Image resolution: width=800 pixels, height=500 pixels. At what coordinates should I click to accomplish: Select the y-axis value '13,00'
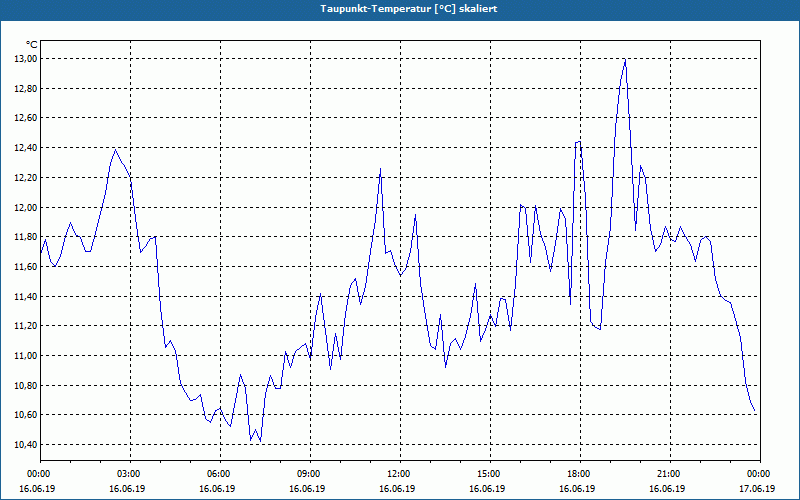26,59
